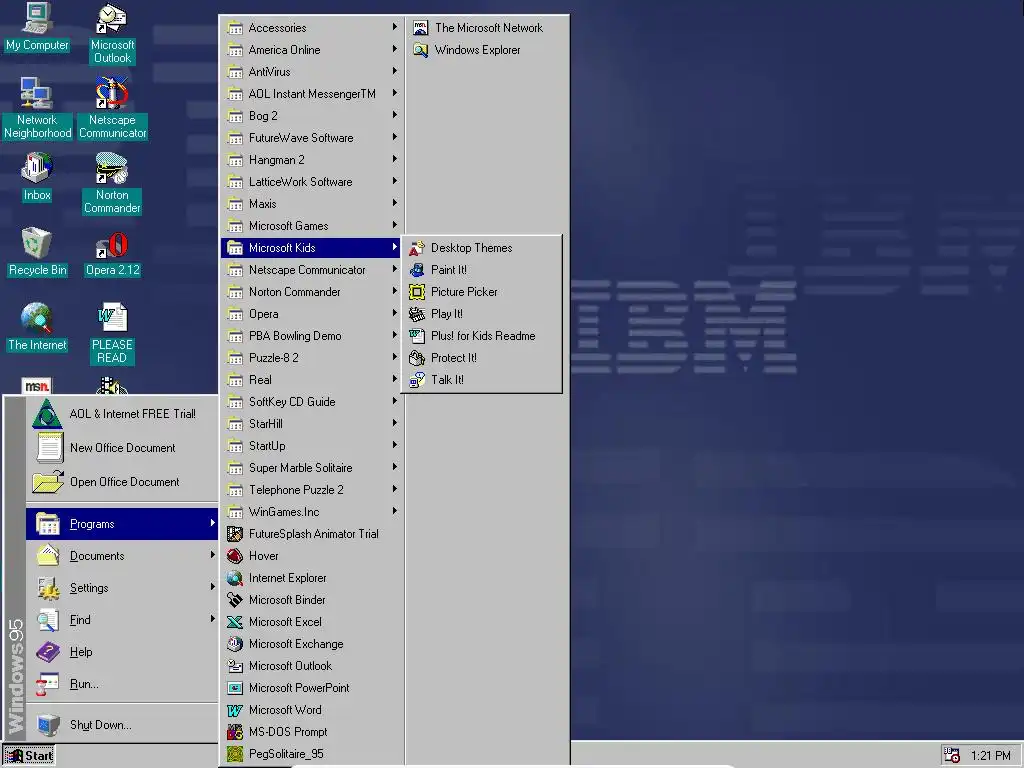Open Microsoft Outlook desktop shortcut
Viewport: 1024px width, 768px height.
(112, 34)
